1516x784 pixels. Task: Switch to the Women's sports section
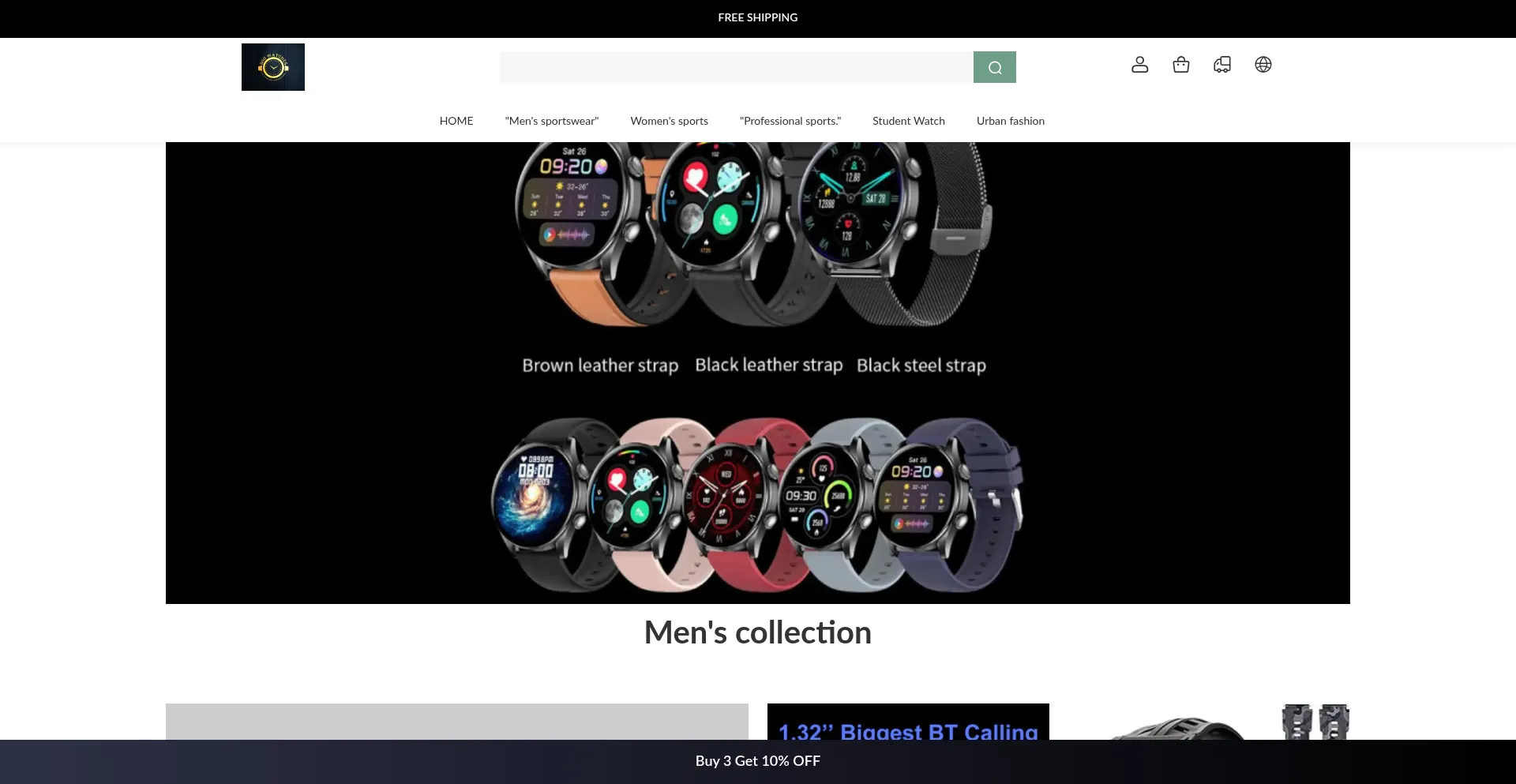[x=669, y=121]
